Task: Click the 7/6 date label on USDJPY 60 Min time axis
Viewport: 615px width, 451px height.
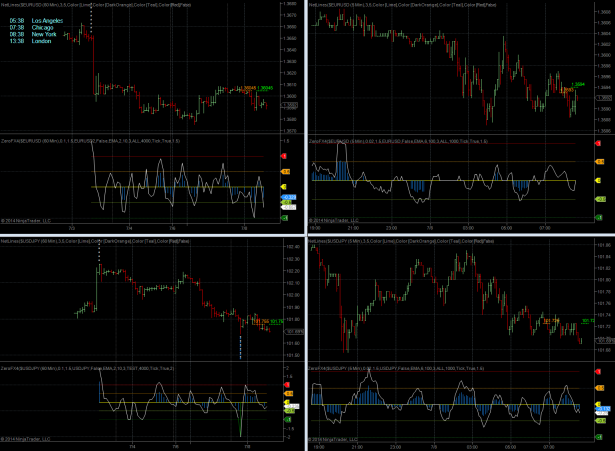Action: (x=176, y=447)
